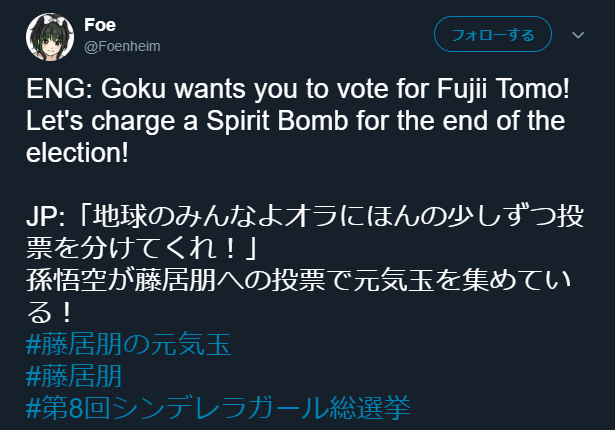
Task: Open the tweet options chevron menu
Action: coord(578,35)
